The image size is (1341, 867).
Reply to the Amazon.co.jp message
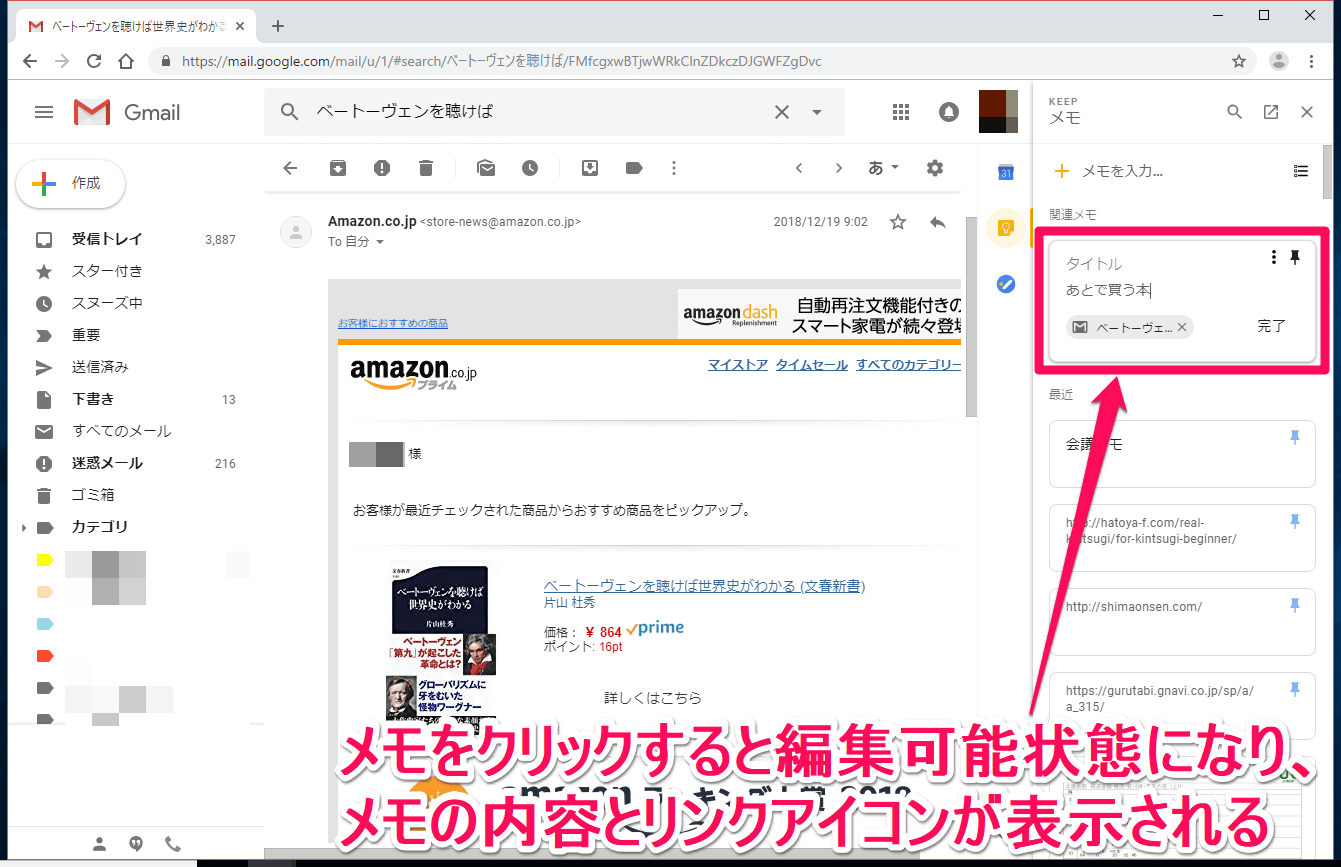coord(937,222)
